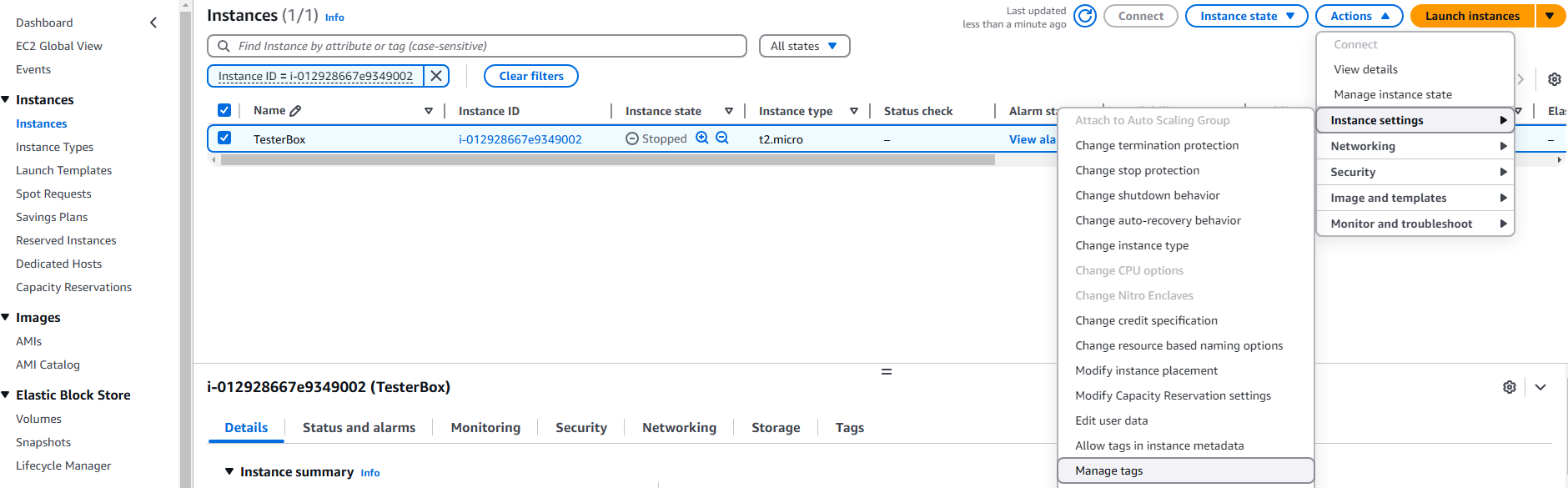
Task: Click the refresh instances icon
Action: click(1084, 16)
